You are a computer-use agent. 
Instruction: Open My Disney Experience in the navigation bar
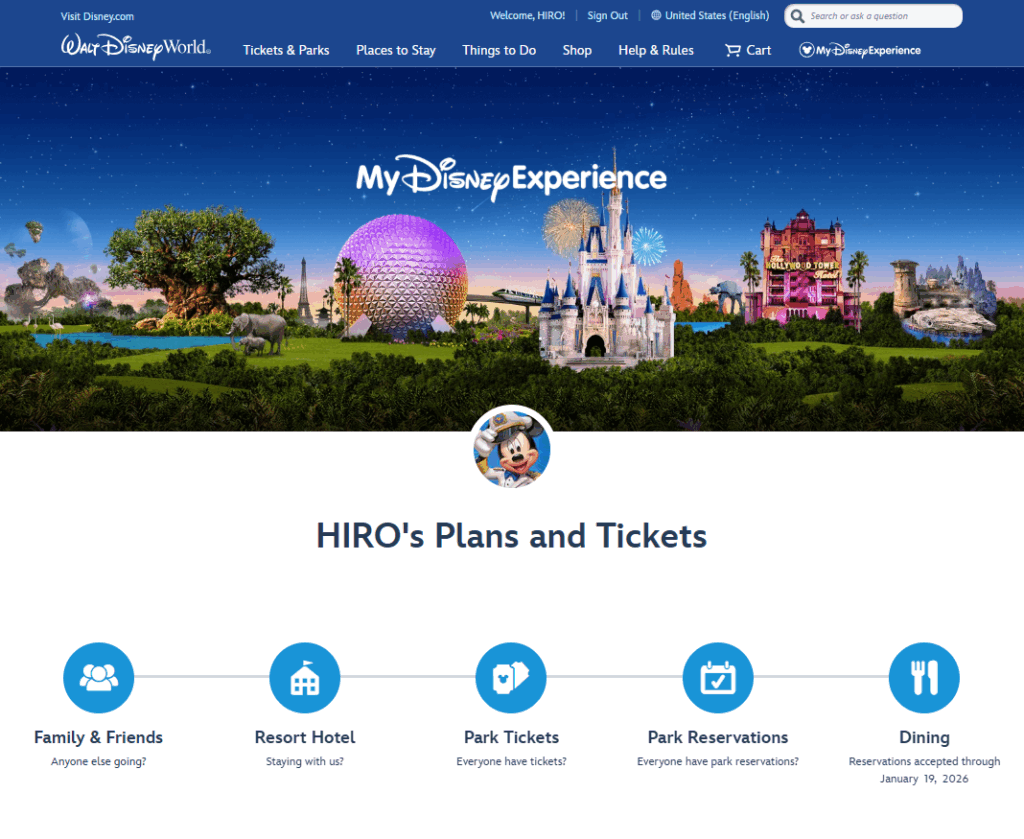click(x=860, y=50)
